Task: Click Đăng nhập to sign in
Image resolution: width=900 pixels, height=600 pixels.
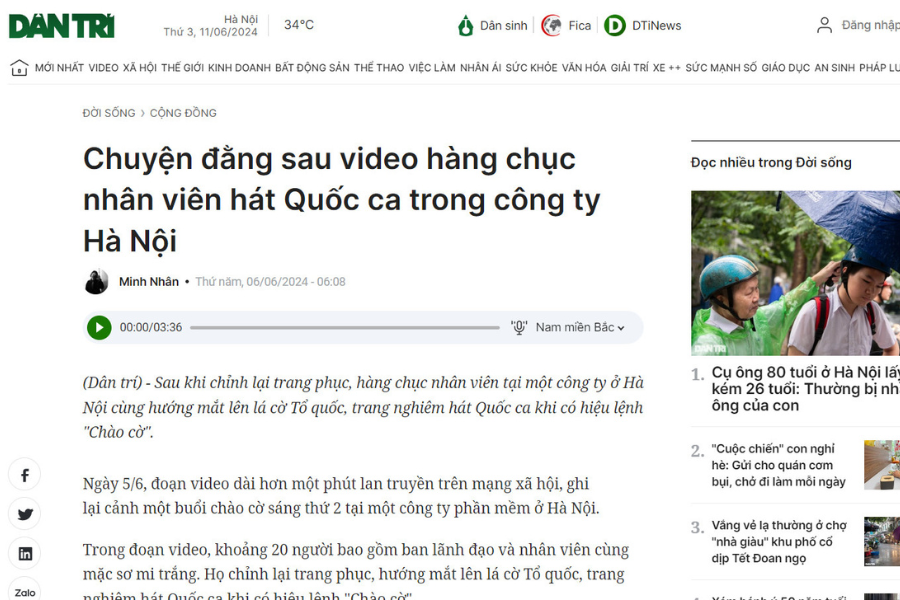Action: [x=870, y=25]
